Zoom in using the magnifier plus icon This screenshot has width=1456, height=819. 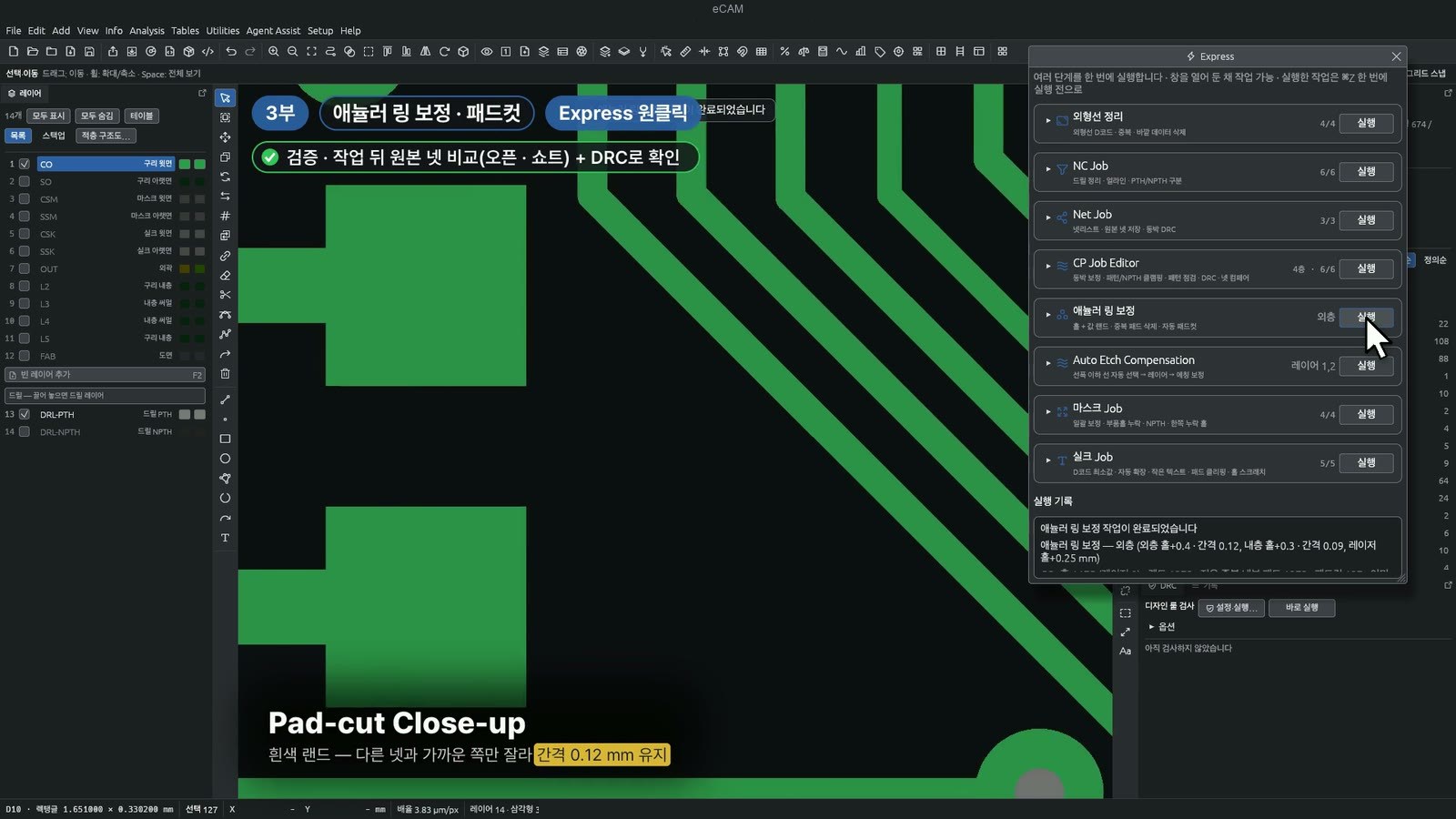[x=273, y=52]
